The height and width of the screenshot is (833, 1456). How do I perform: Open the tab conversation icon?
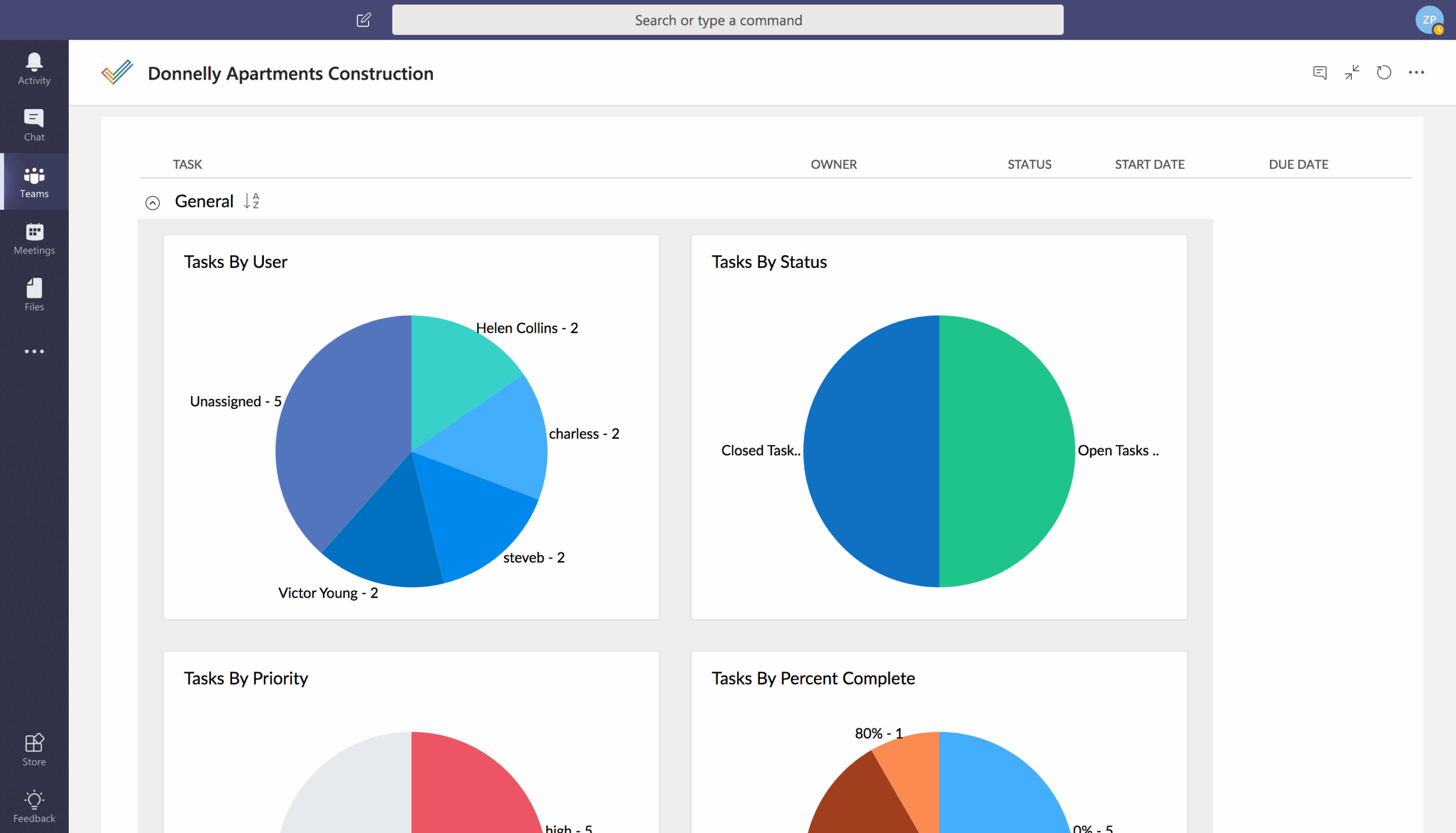click(1319, 73)
